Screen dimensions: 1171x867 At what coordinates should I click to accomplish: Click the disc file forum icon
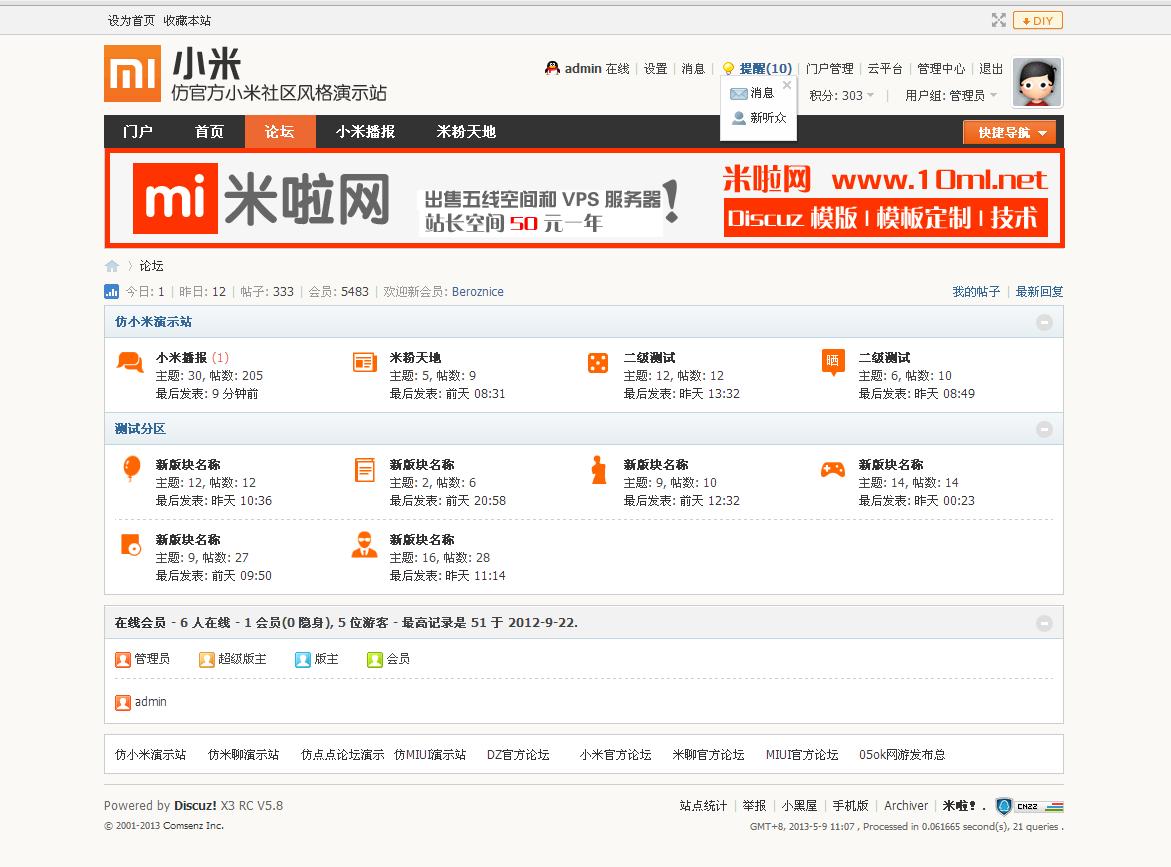click(131, 544)
